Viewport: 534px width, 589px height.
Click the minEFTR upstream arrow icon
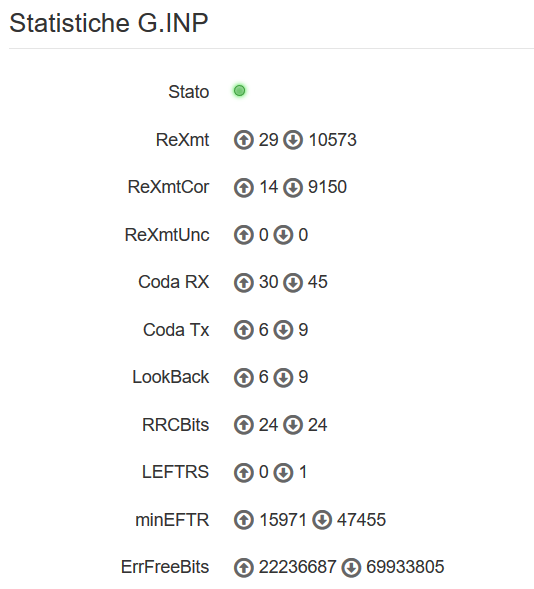click(x=244, y=520)
